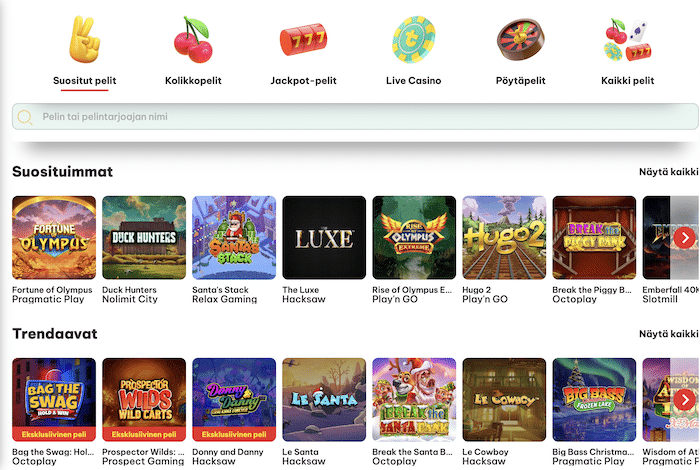This screenshot has height=470, width=700.
Task: Switch to the Live Casino tab label
Action: click(x=413, y=81)
